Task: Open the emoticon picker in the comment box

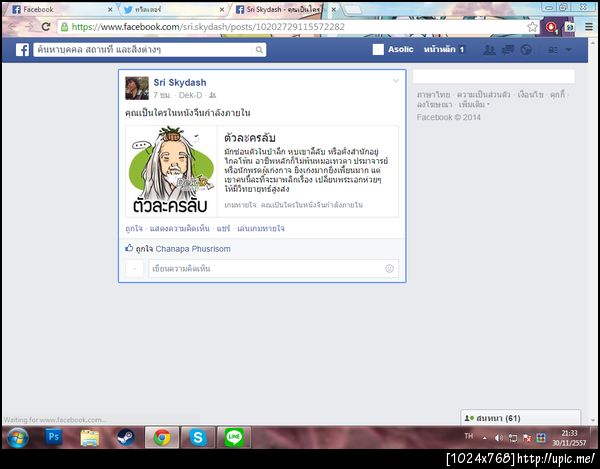Action: [389, 269]
